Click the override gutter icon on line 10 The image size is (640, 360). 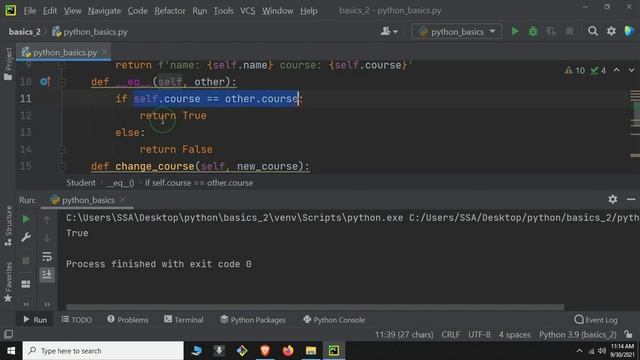pos(44,82)
